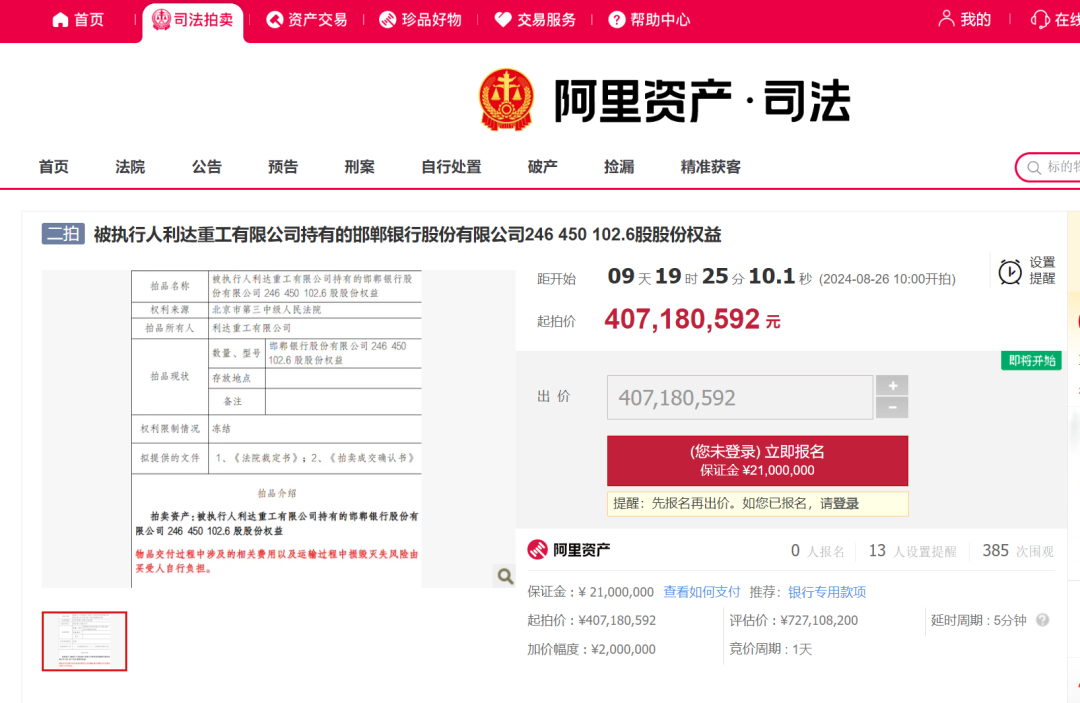Click the 起拍价 ¥407,180,592 detail line
Screen dimensions: 1080x703
click(x=592, y=620)
